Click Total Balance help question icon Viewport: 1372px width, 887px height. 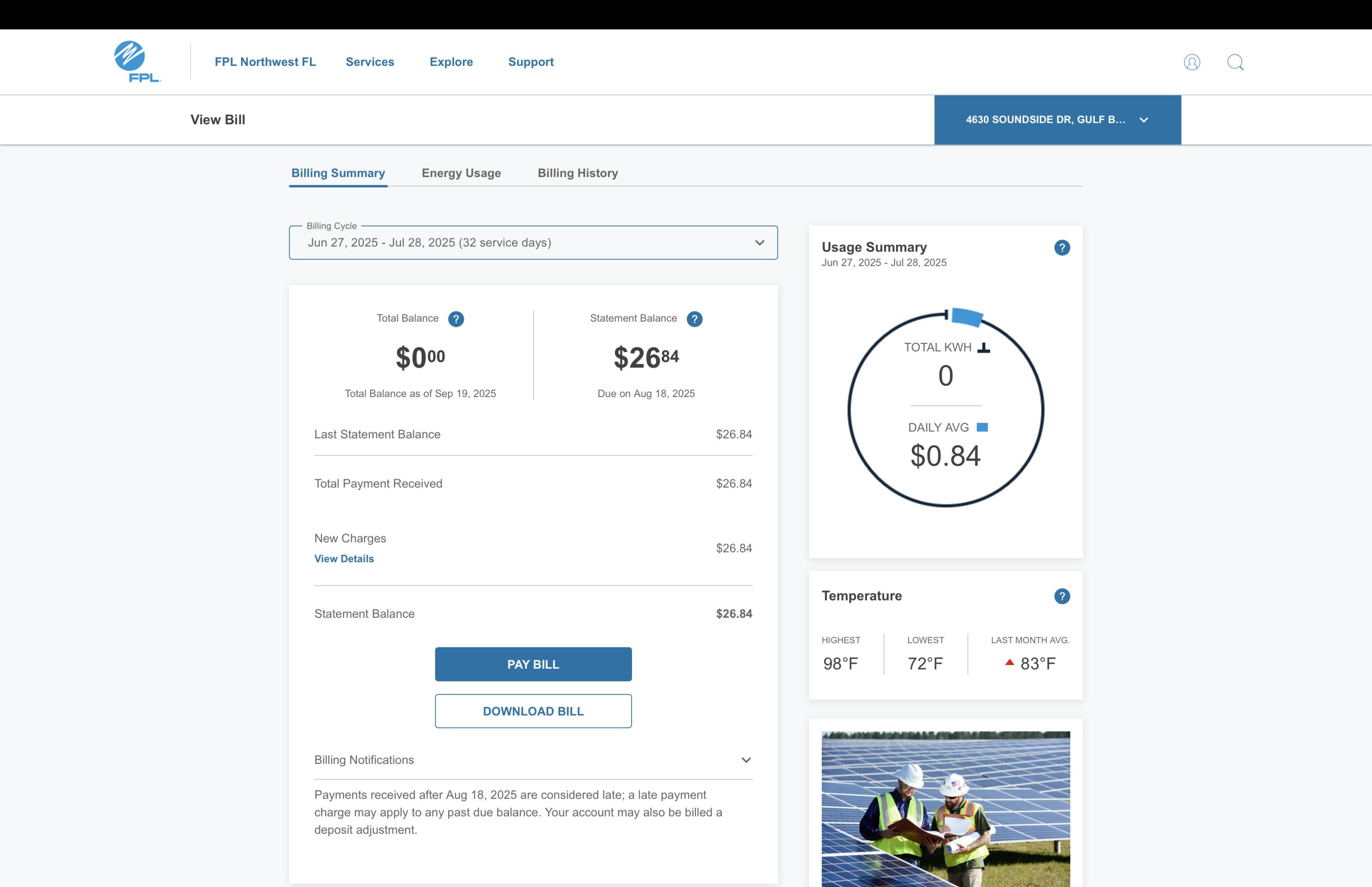456,319
